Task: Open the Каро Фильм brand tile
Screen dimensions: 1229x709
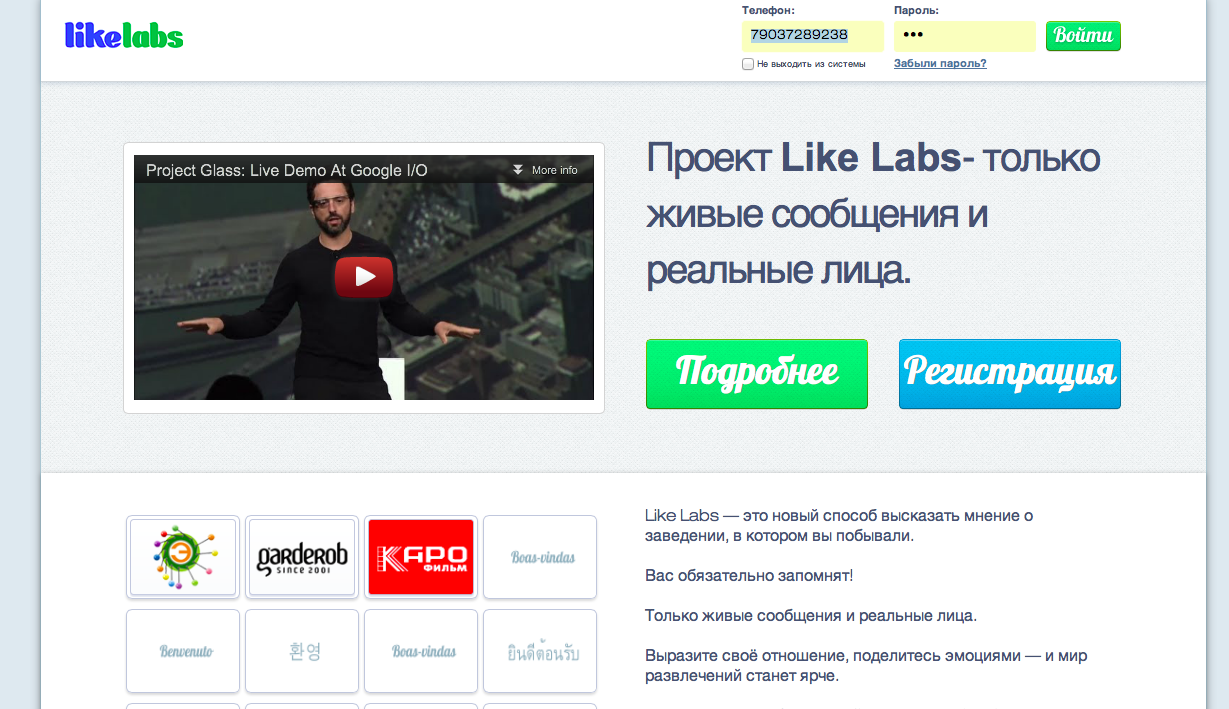Action: click(x=421, y=557)
